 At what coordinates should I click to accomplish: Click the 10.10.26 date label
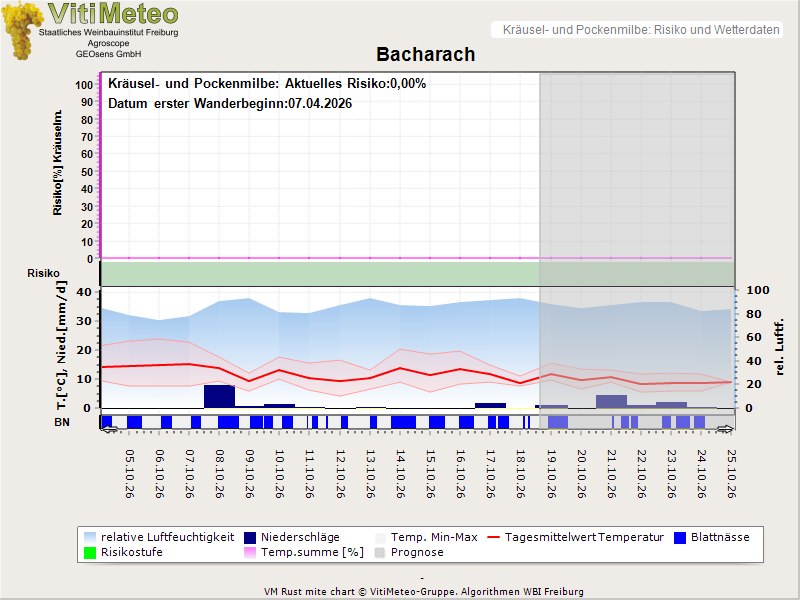coord(280,474)
